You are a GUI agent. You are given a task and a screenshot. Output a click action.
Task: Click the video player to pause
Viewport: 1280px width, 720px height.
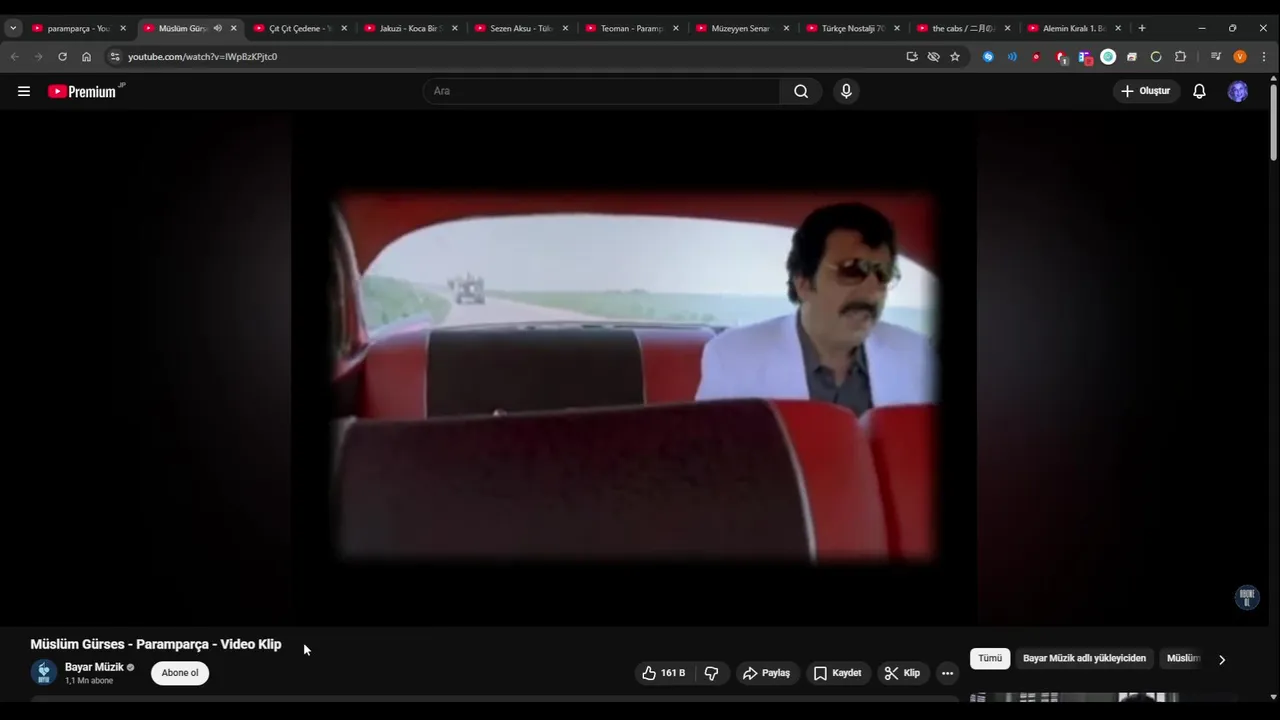pos(634,368)
